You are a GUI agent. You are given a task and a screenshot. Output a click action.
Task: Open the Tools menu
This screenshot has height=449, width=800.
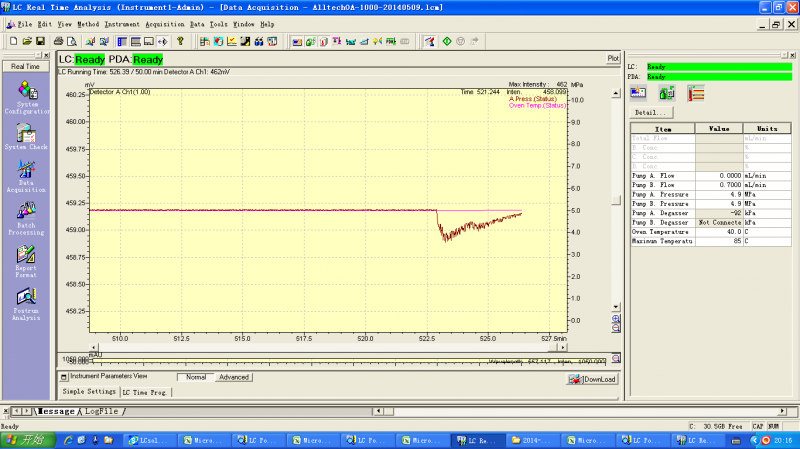coord(218,24)
